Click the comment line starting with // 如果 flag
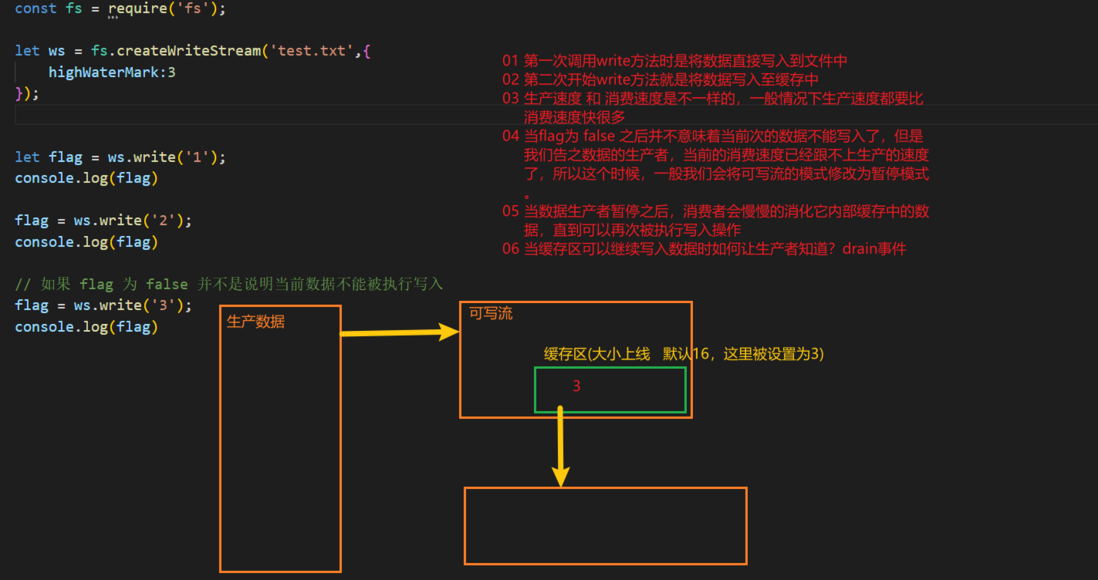Image resolution: width=1098 pixels, height=580 pixels. (x=229, y=284)
